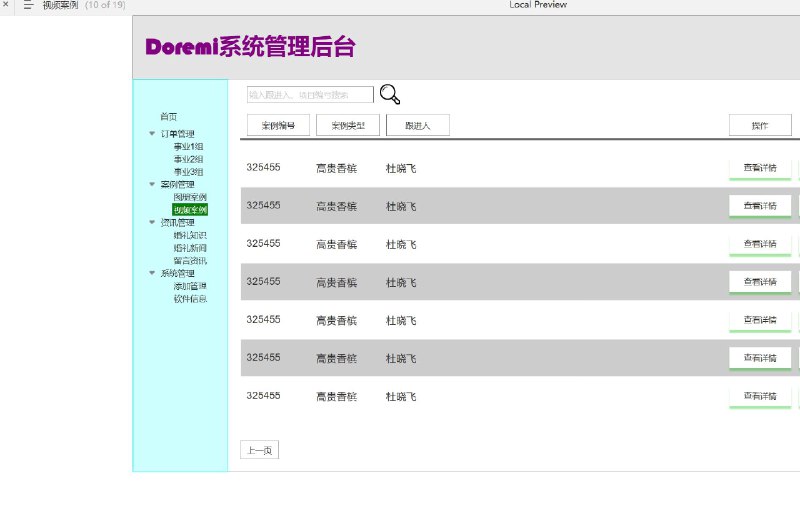Image resolution: width=800 pixels, height=526 pixels.
Task: Go to 首页 in the sidebar
Action: point(168,116)
